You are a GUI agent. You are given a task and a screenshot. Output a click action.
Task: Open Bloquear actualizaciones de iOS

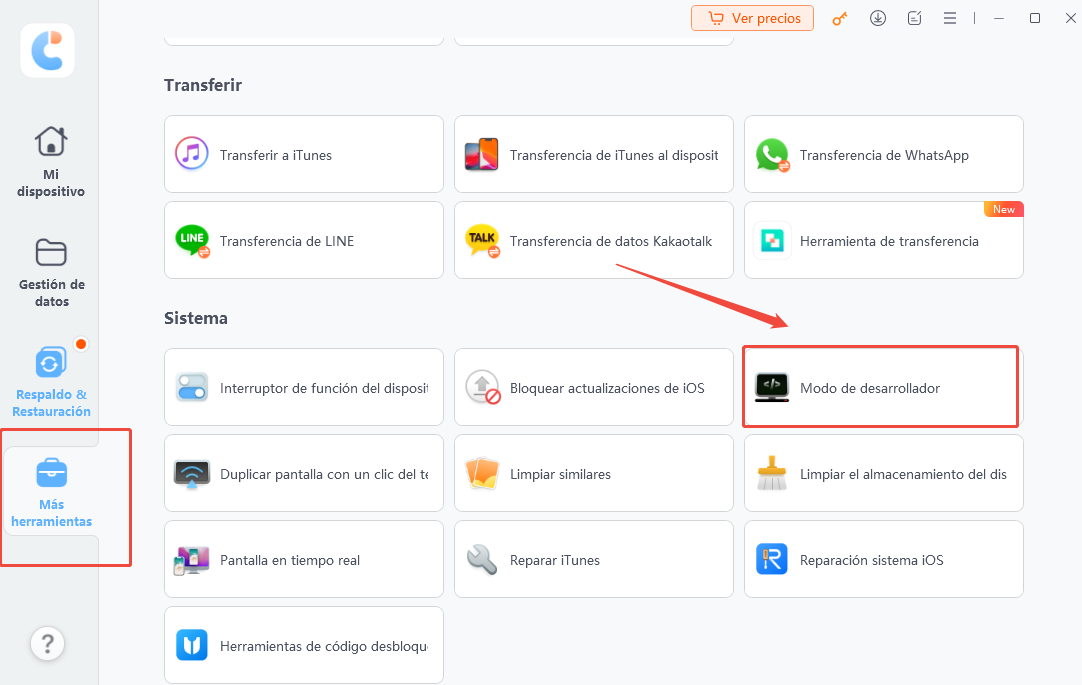click(x=593, y=387)
